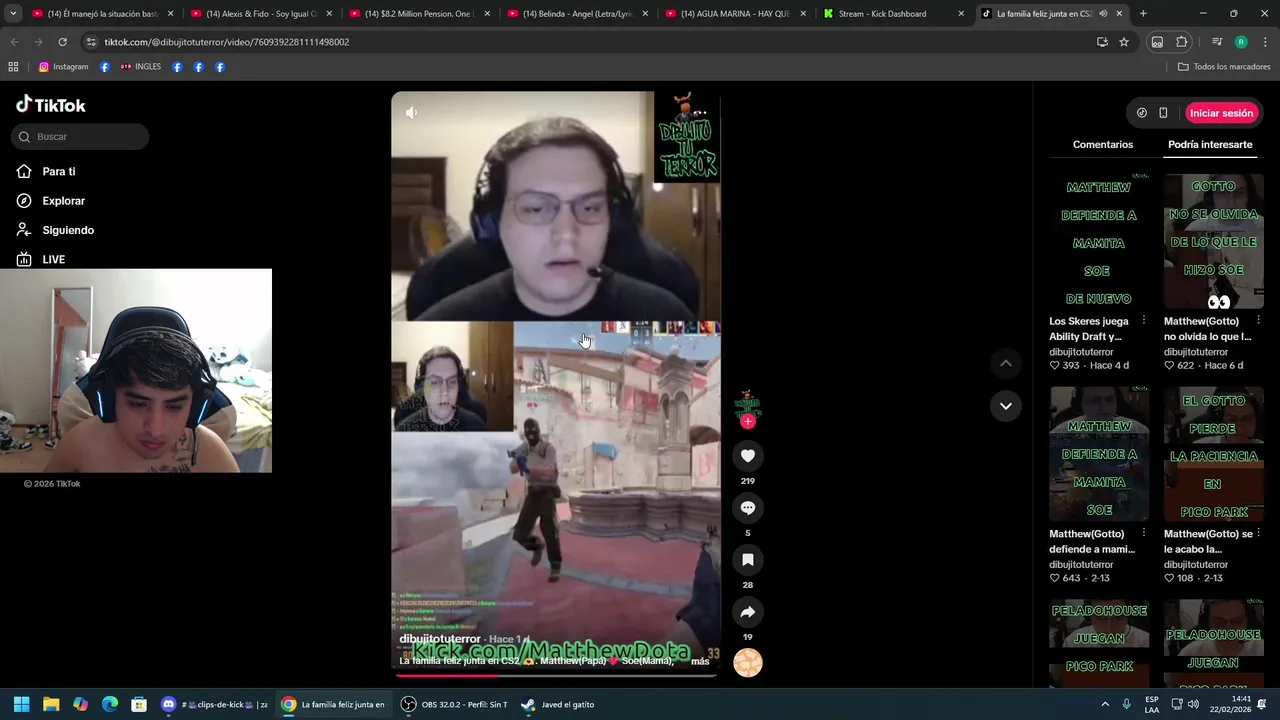This screenshot has height=720, width=1280.
Task: Switch to the AGUA MARINA - HAY QUE tab
Action: [735, 14]
